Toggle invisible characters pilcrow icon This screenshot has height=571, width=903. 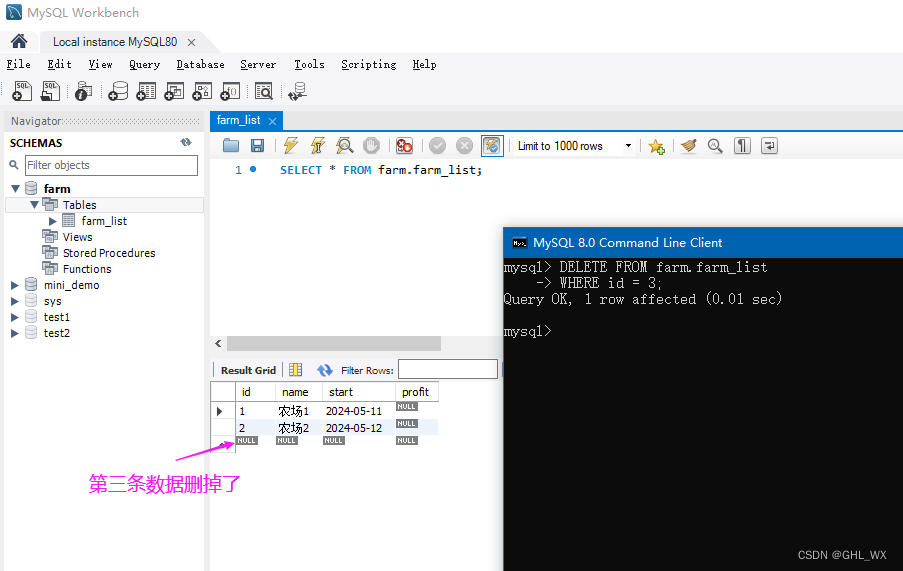(x=742, y=146)
